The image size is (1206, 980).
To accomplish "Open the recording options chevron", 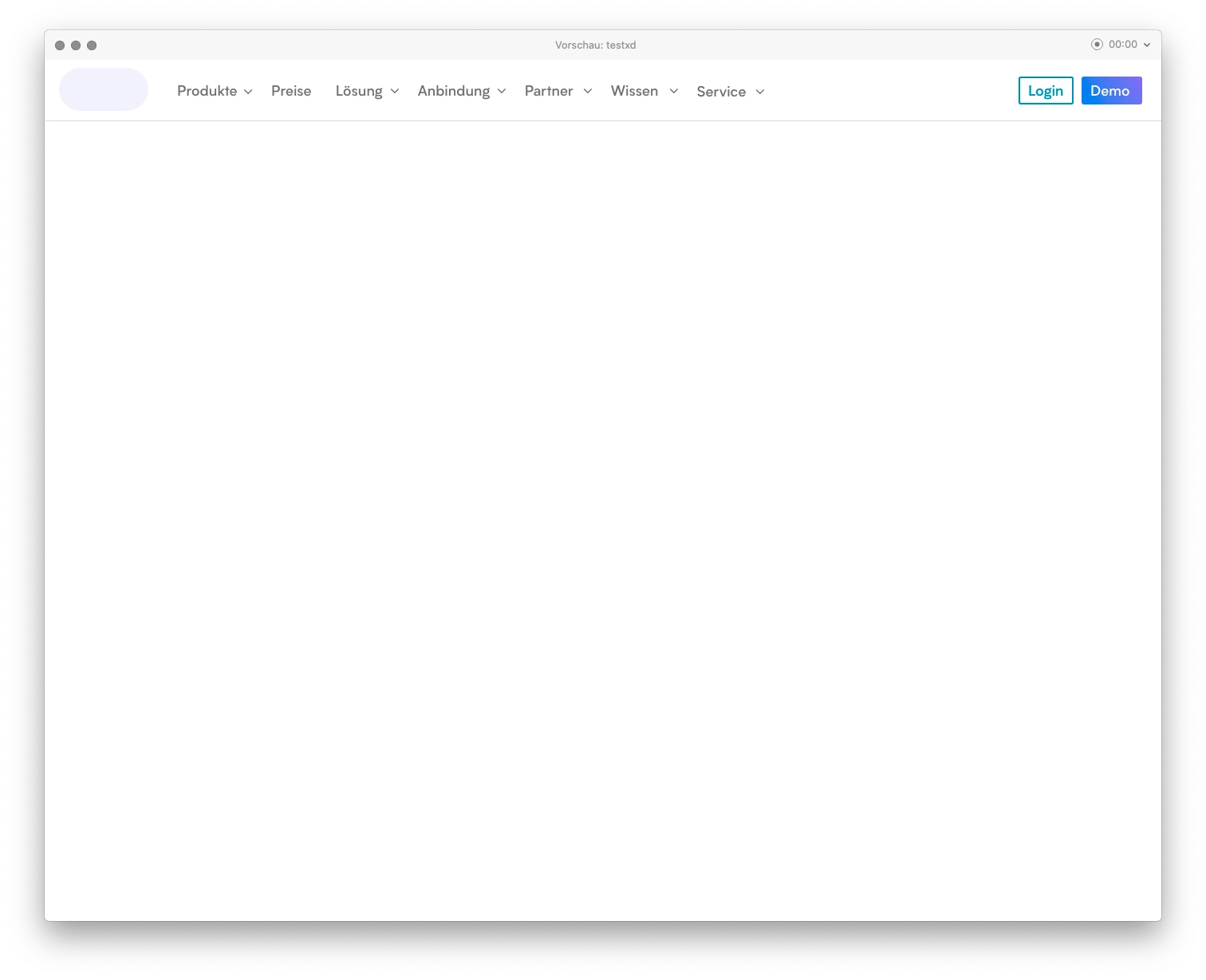I will pos(1147,45).
